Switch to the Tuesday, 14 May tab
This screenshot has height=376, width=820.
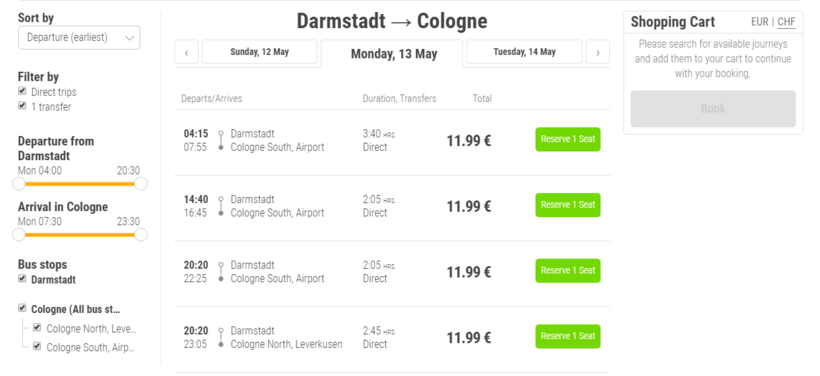tap(524, 52)
